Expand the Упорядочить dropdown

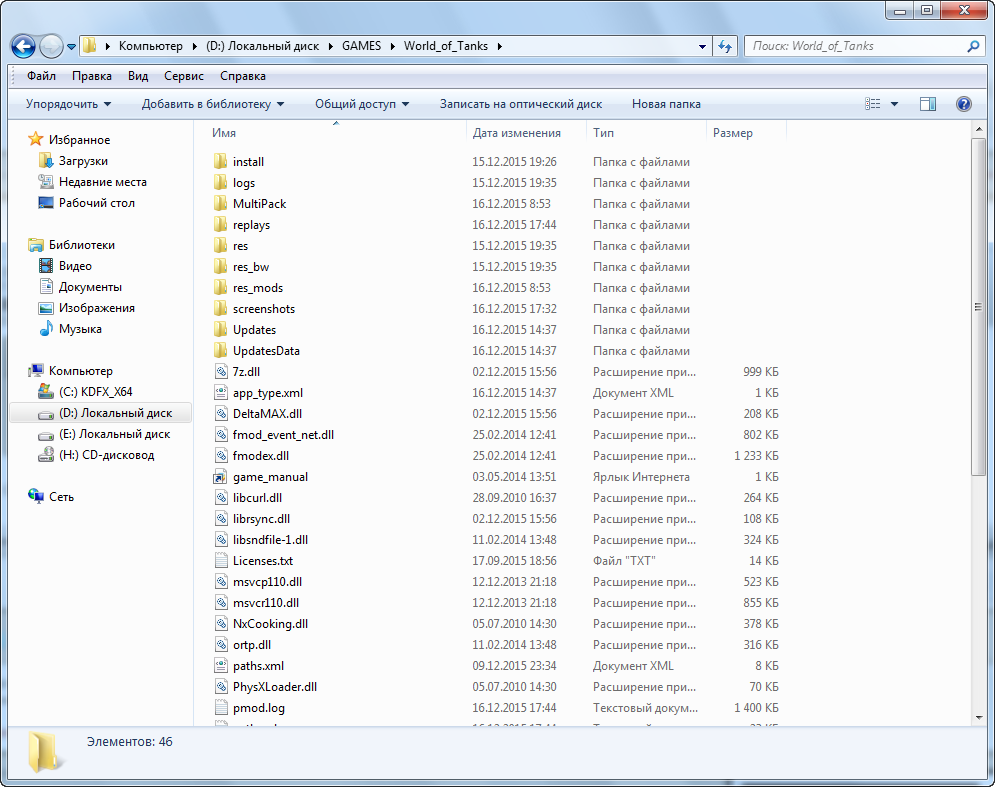(68, 104)
